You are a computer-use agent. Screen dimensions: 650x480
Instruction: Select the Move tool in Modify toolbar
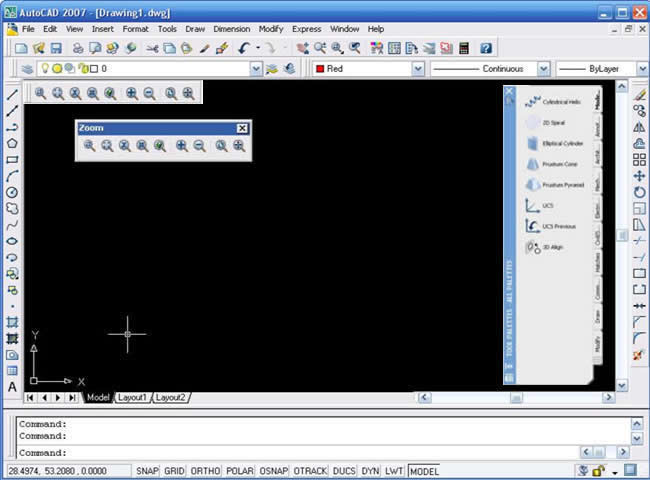click(x=639, y=176)
